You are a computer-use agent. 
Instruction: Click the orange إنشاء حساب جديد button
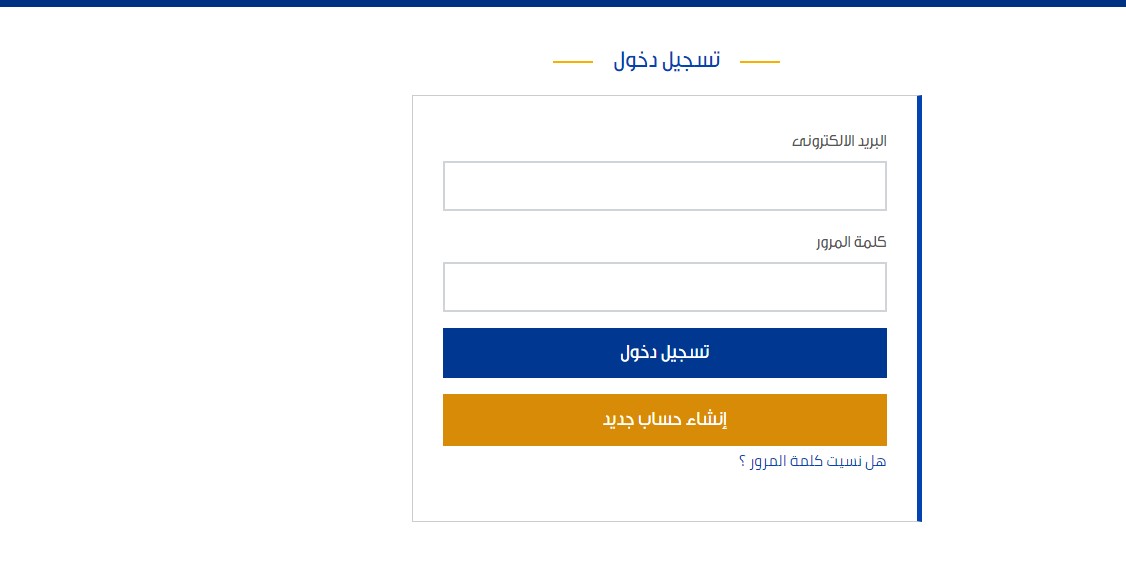664,420
